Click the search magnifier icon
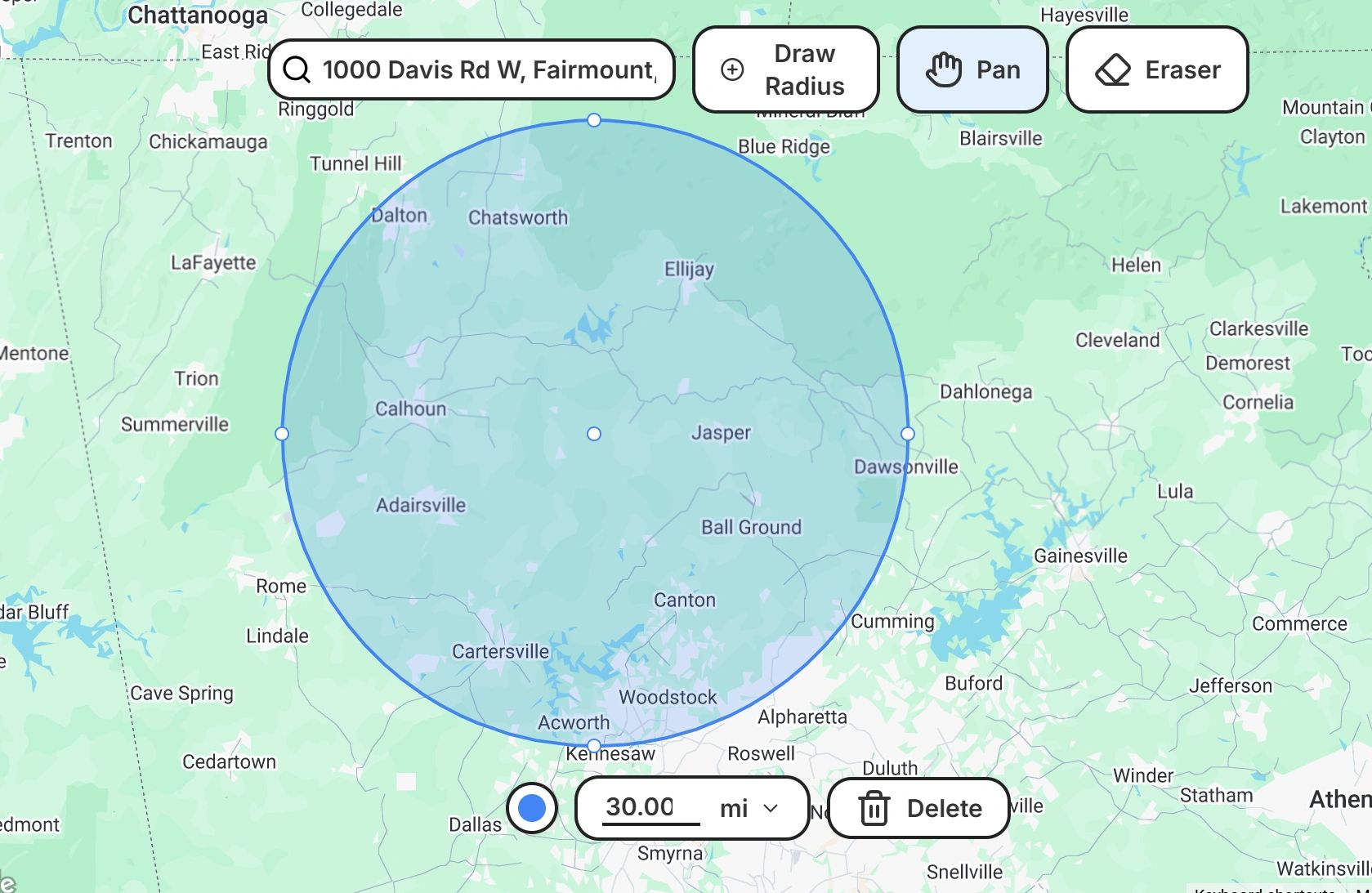The width and height of the screenshot is (1372, 893). pyautogui.click(x=297, y=70)
